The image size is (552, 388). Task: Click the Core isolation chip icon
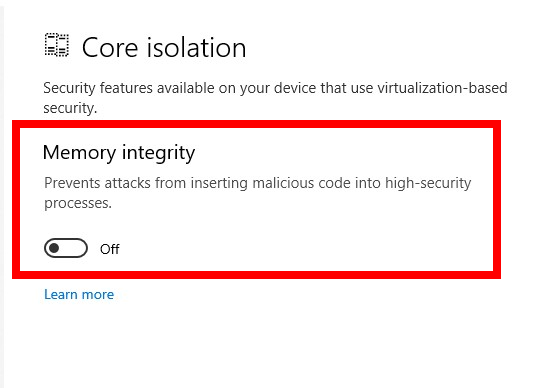[57, 45]
